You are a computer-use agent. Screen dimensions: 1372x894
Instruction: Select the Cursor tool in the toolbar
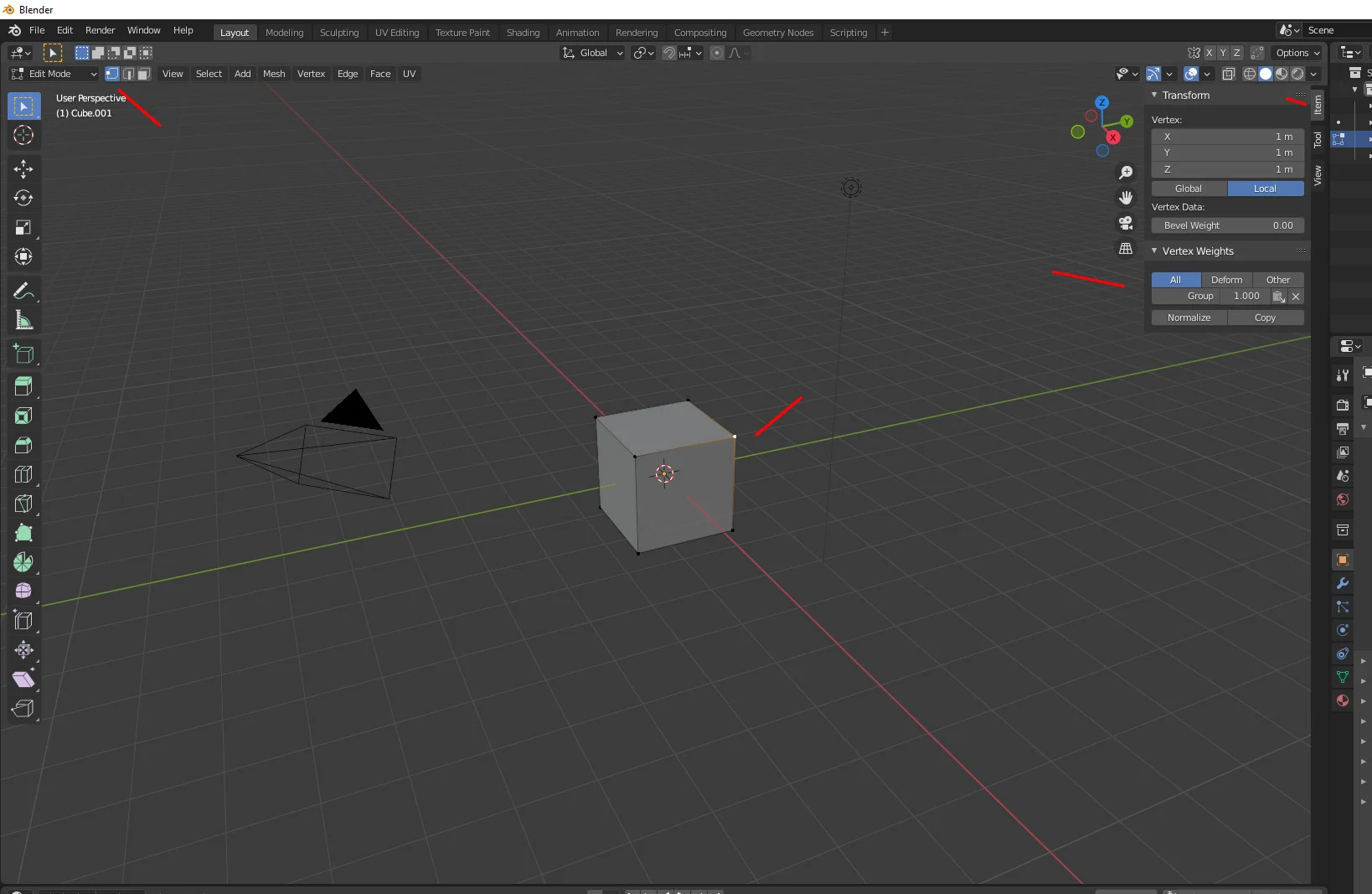pos(23,136)
